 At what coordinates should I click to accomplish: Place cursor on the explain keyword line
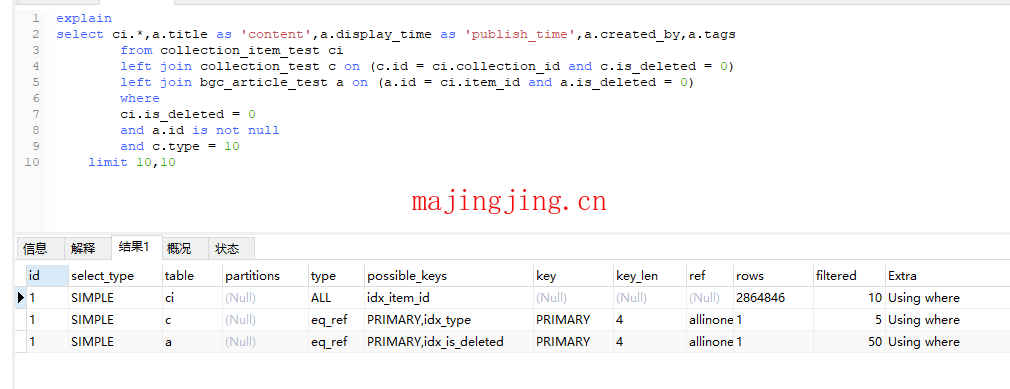click(84, 18)
